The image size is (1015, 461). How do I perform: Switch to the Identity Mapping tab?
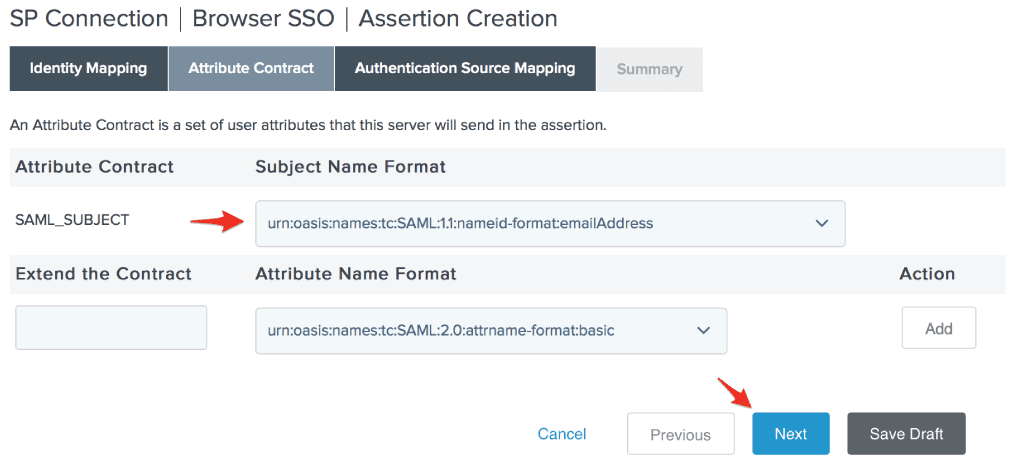click(88, 69)
